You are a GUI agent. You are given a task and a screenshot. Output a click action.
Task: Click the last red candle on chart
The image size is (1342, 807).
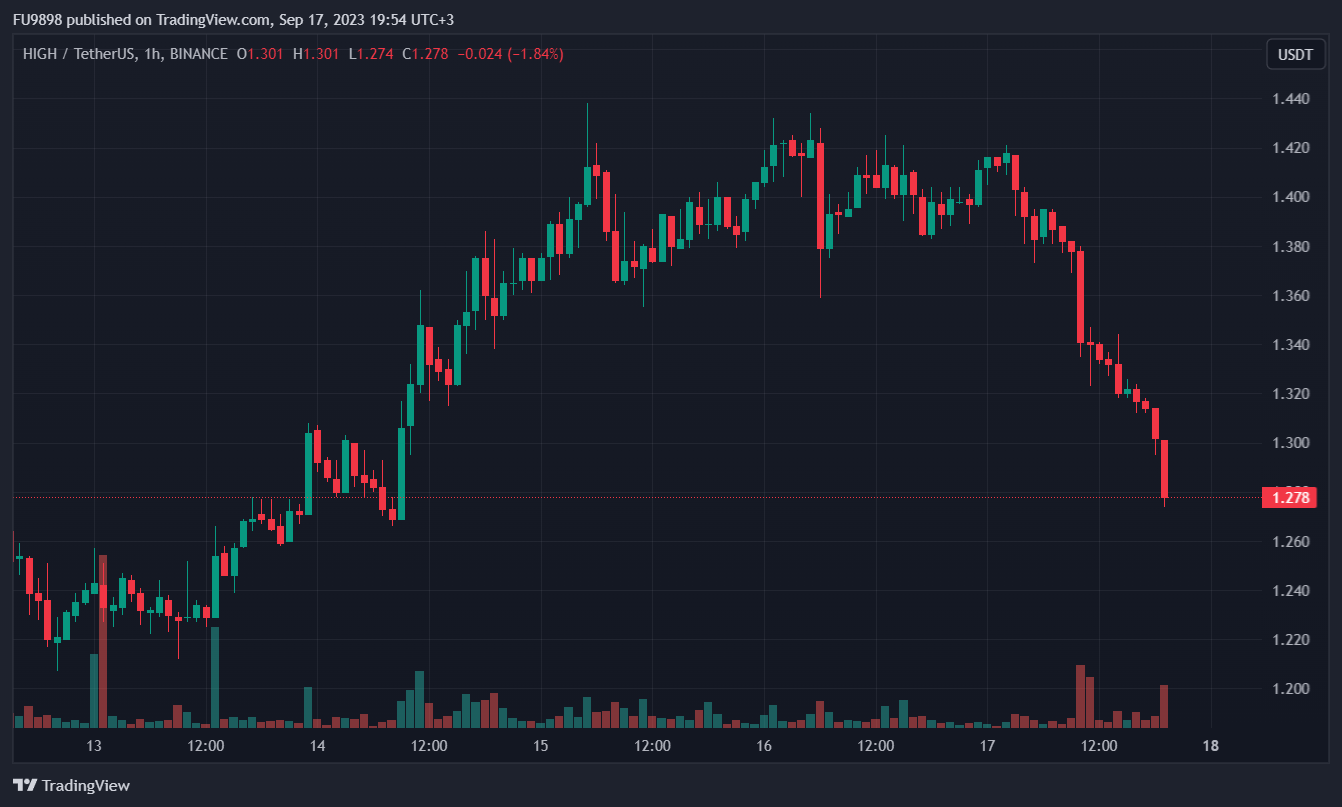tap(1164, 468)
